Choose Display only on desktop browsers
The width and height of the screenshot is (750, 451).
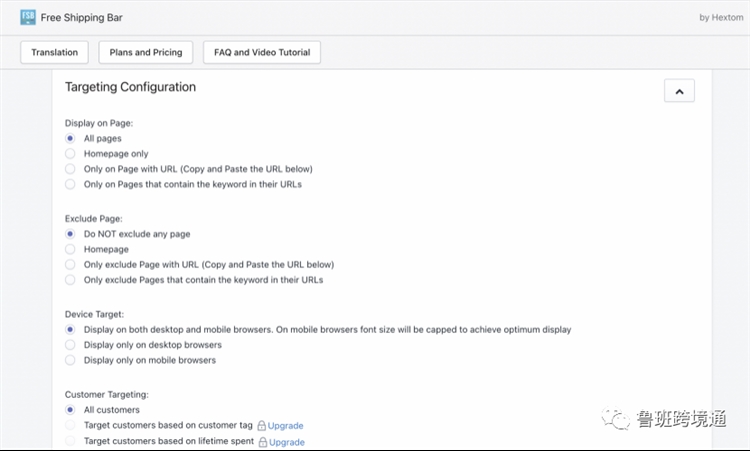coord(70,345)
